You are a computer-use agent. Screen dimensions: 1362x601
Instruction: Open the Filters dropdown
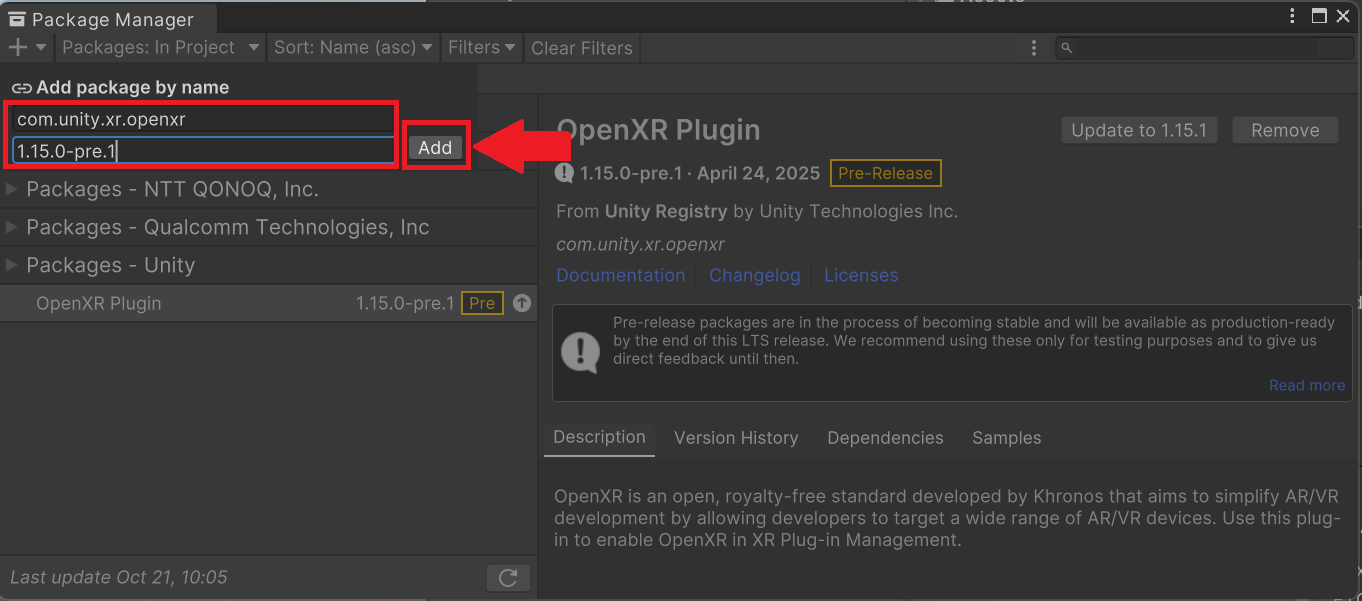click(481, 47)
